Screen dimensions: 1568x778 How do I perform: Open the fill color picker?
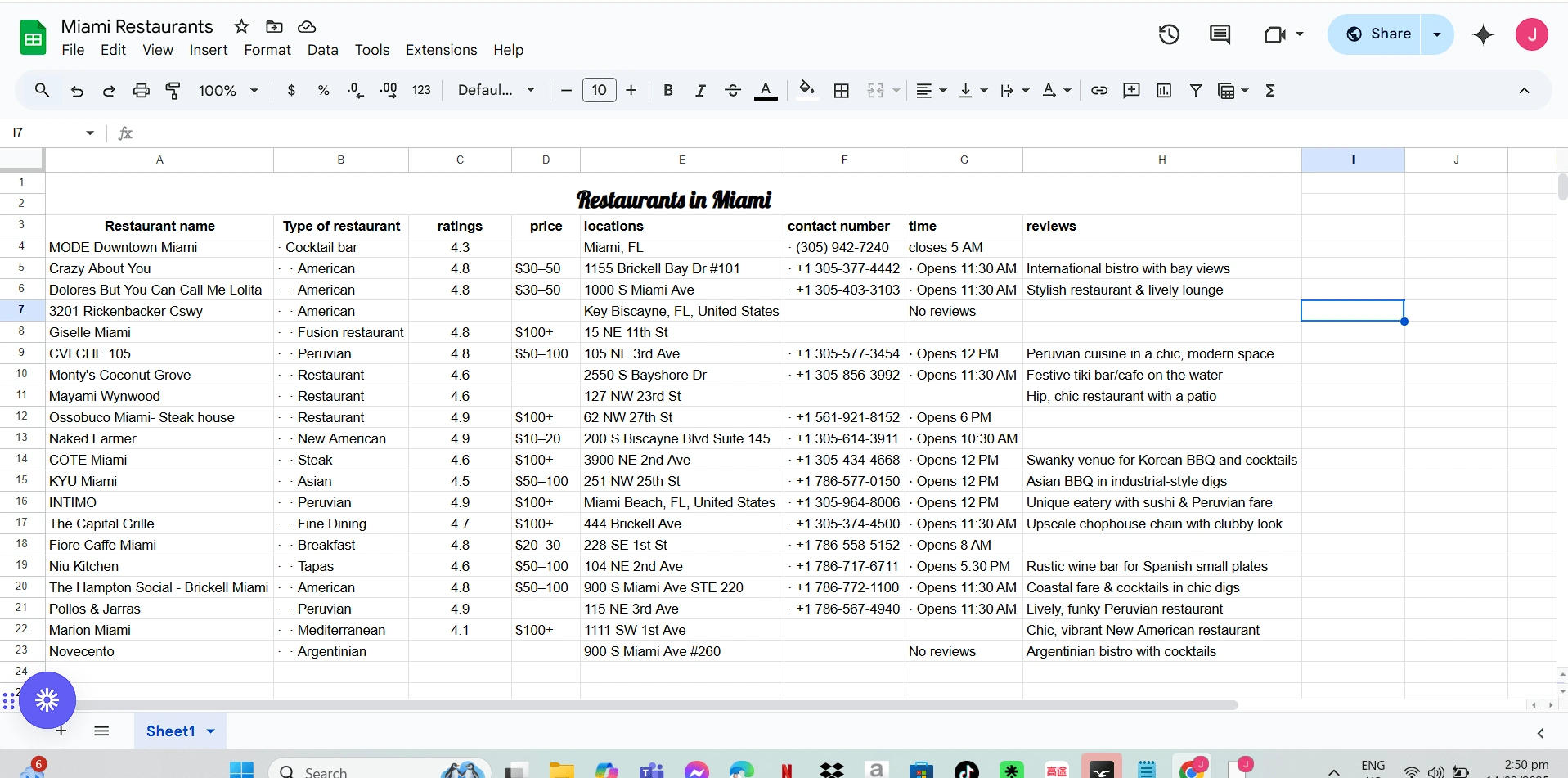[x=806, y=91]
